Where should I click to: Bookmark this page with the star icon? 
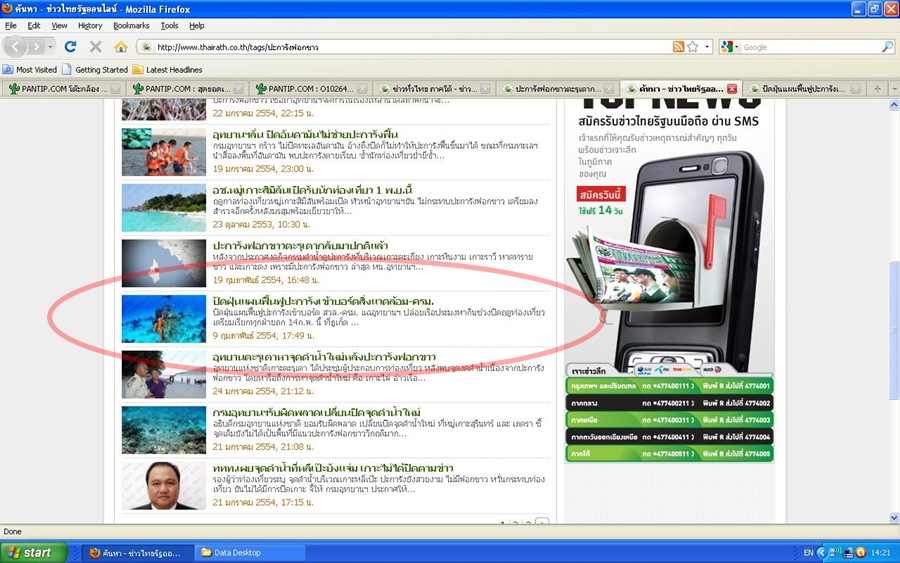click(x=693, y=47)
